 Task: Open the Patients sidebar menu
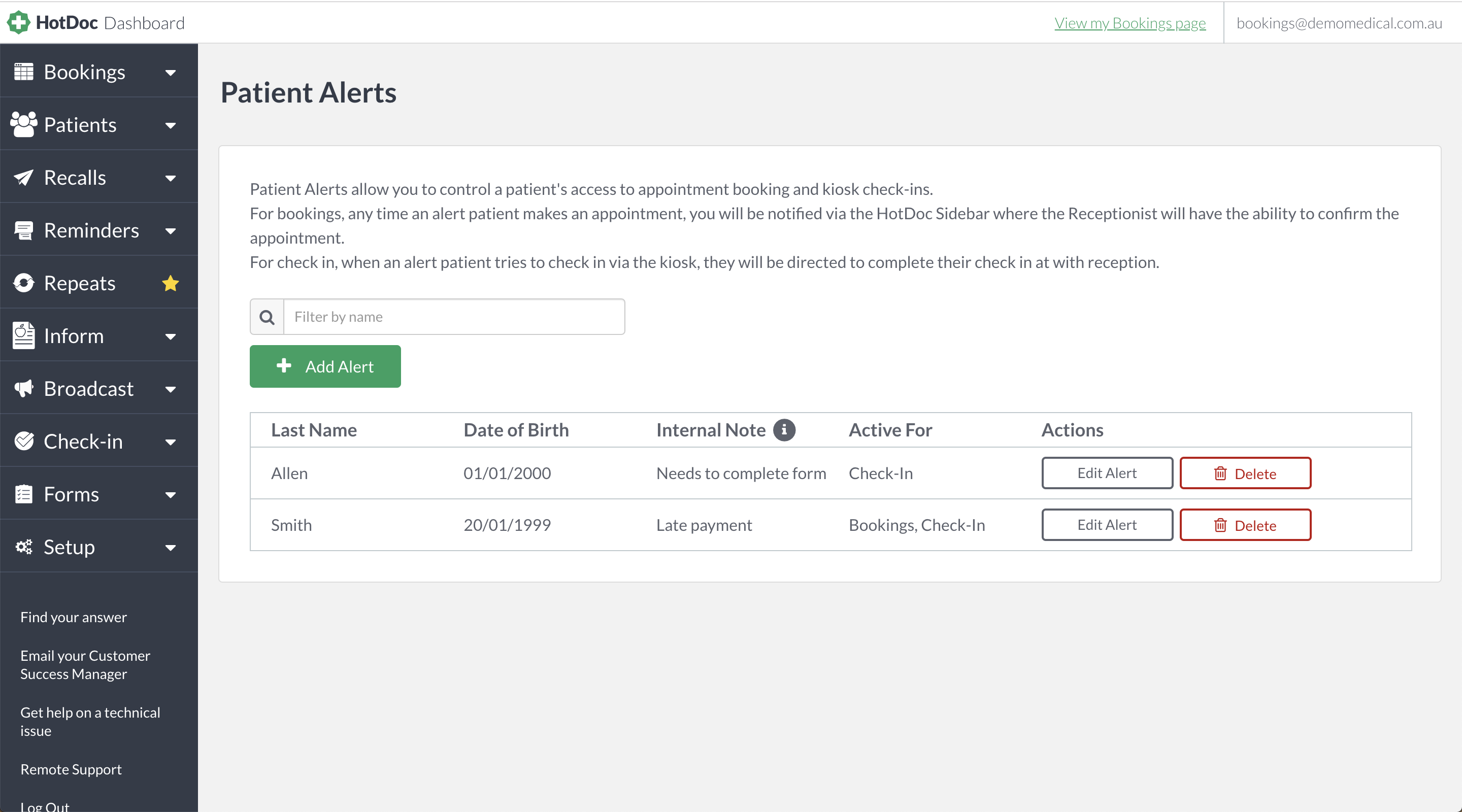pos(99,124)
